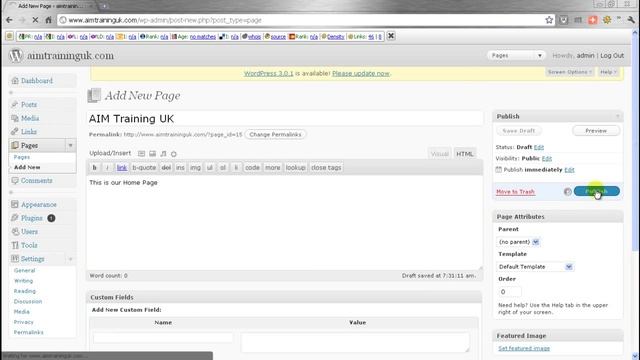Click the code quicktag button
640x360 pixels.
coord(252,168)
